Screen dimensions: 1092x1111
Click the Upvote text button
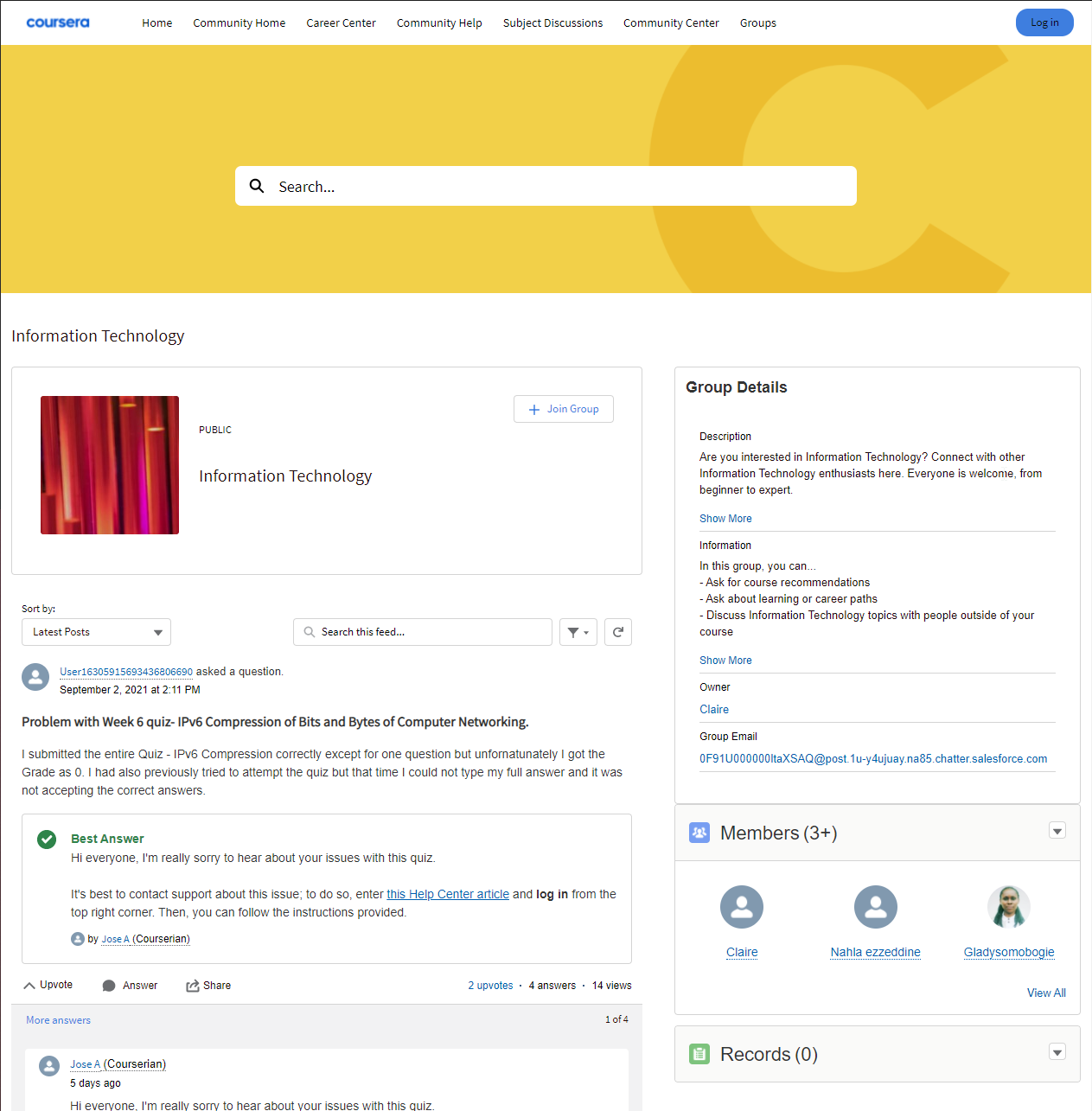pos(56,985)
